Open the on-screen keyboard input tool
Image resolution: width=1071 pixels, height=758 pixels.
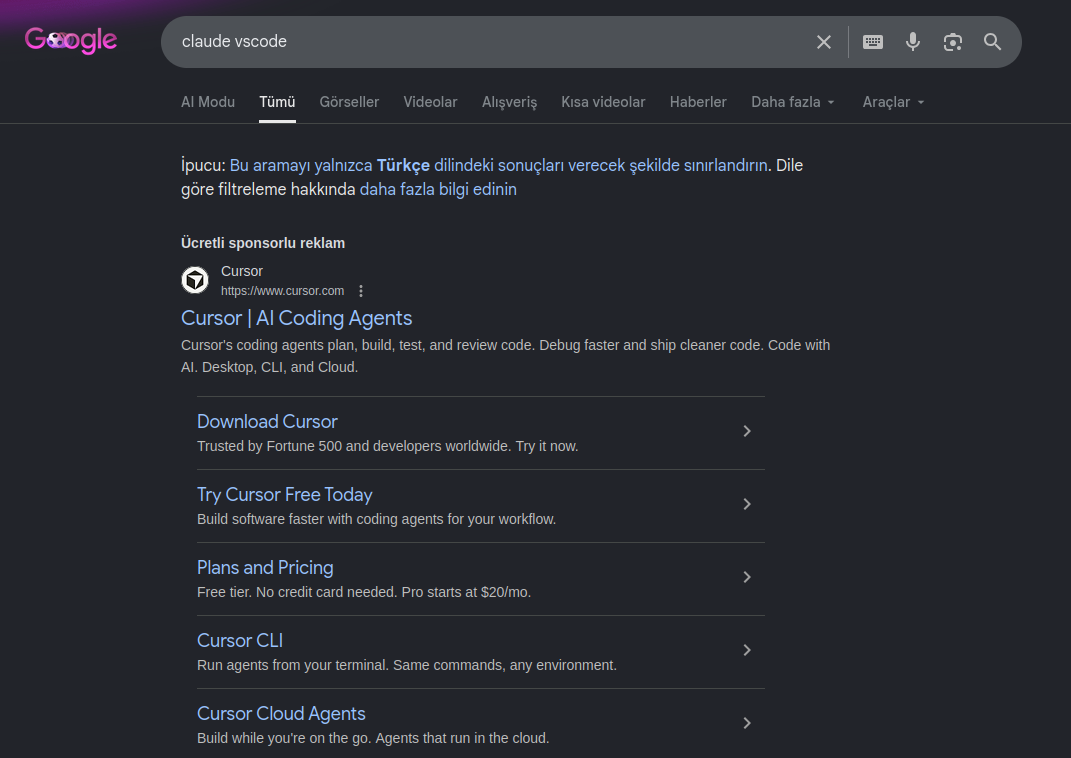point(873,42)
